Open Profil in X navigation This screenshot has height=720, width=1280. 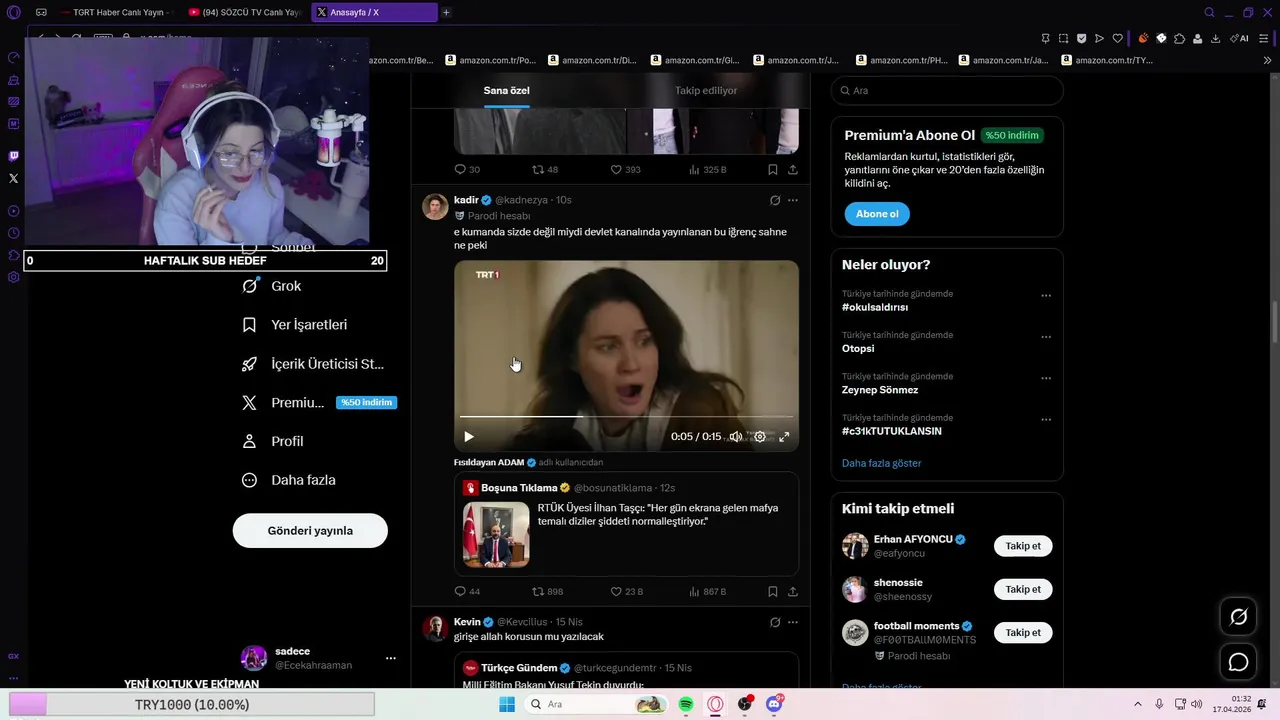(273, 441)
